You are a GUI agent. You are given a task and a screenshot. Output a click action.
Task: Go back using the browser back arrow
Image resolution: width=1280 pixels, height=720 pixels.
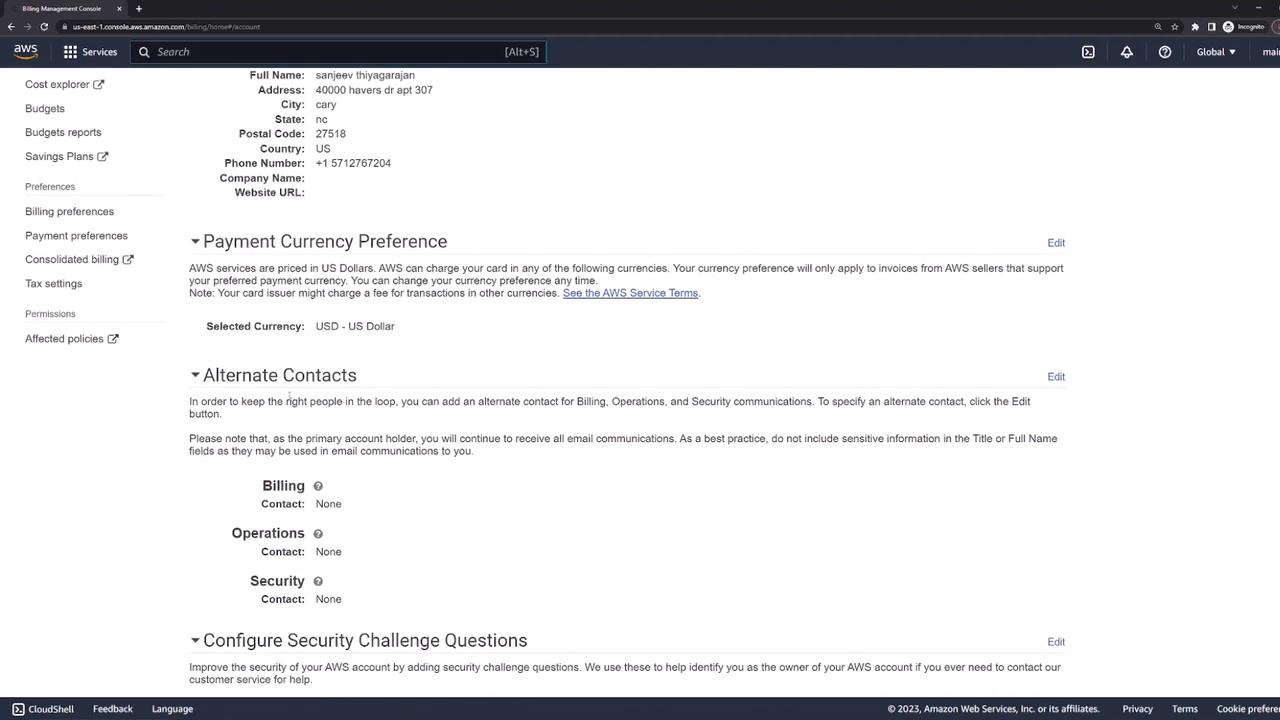pos(11,27)
